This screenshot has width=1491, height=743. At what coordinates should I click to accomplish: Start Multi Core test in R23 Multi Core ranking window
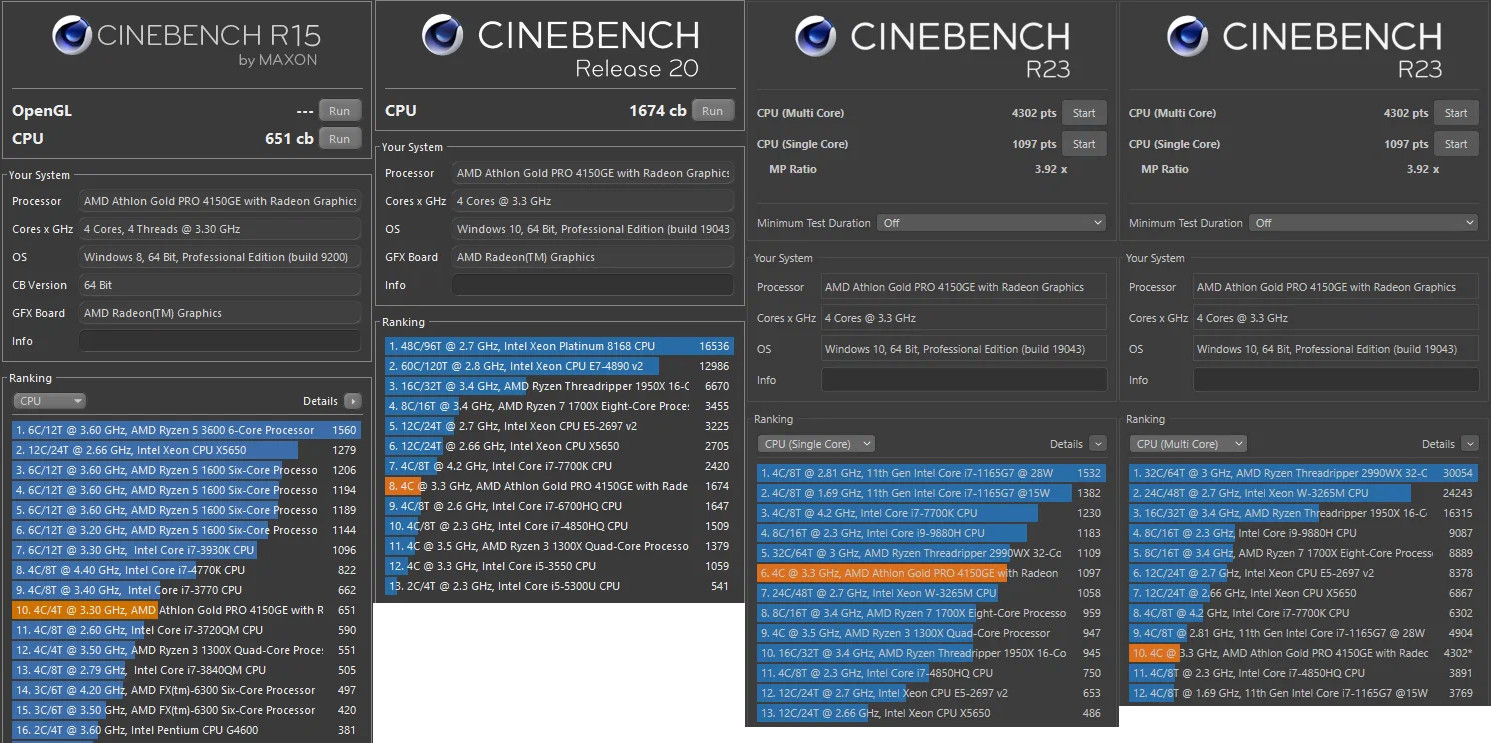click(x=1456, y=113)
